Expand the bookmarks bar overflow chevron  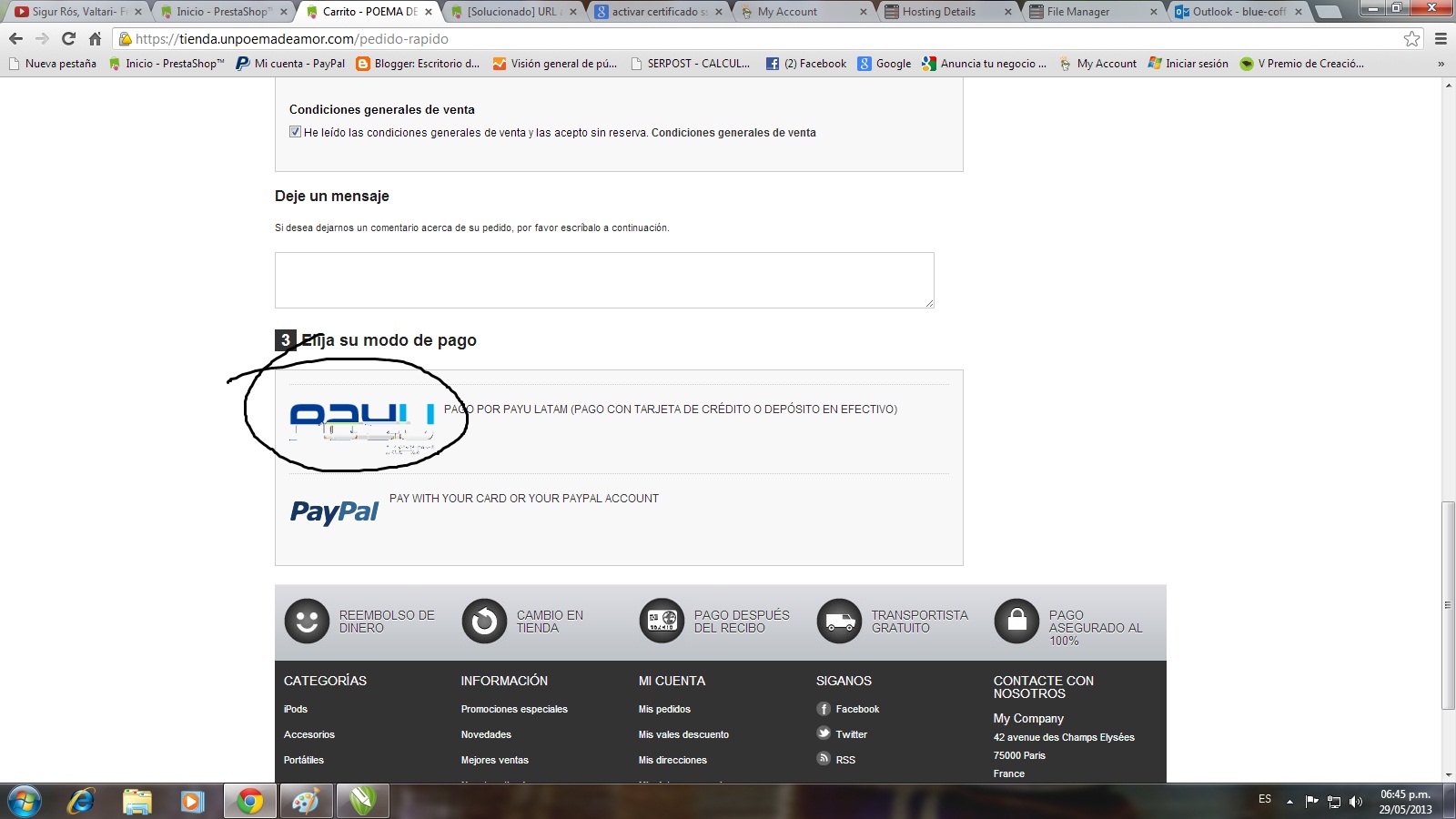[x=1441, y=64]
